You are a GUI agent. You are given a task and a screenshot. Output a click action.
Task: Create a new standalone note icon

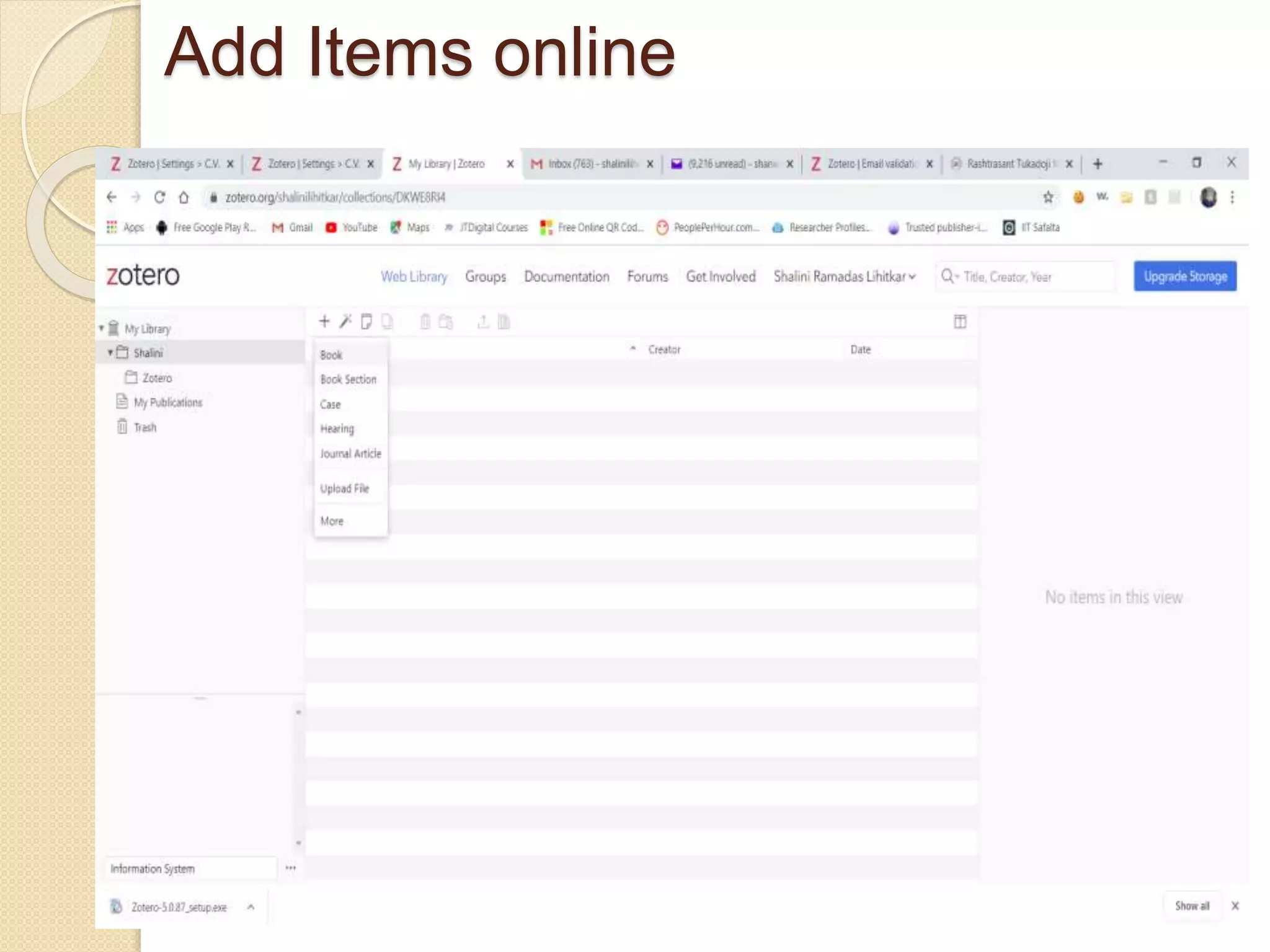pos(366,321)
